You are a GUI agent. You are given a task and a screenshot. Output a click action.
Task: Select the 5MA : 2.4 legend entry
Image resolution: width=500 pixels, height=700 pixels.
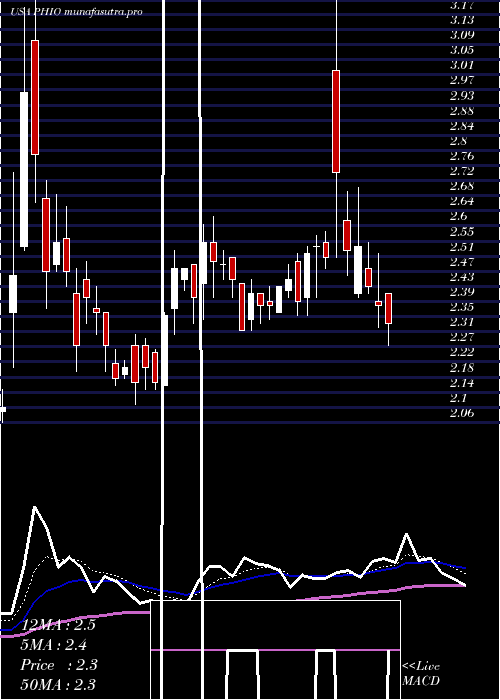tap(54, 645)
